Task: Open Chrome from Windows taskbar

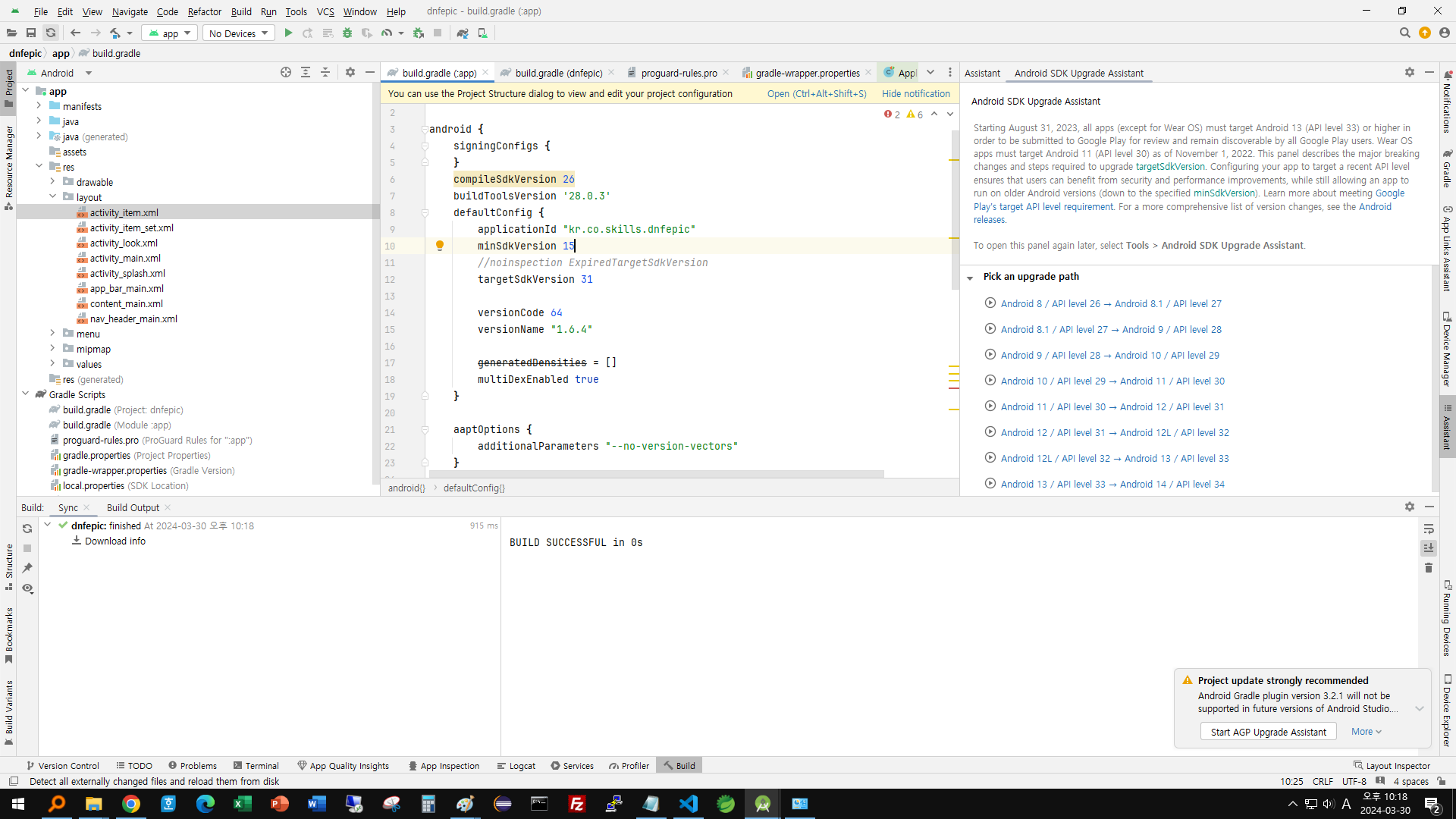Action: 131,804
